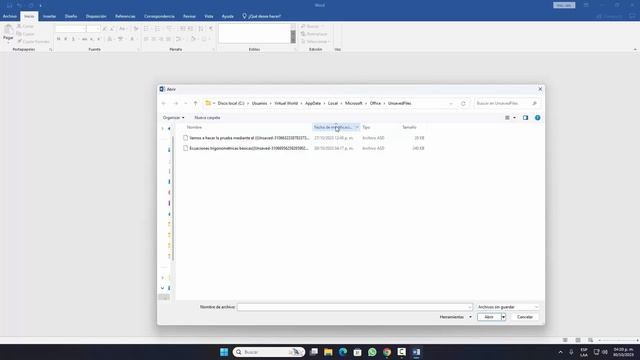Show hidden icons in the system tray

pyautogui.click(x=560, y=352)
